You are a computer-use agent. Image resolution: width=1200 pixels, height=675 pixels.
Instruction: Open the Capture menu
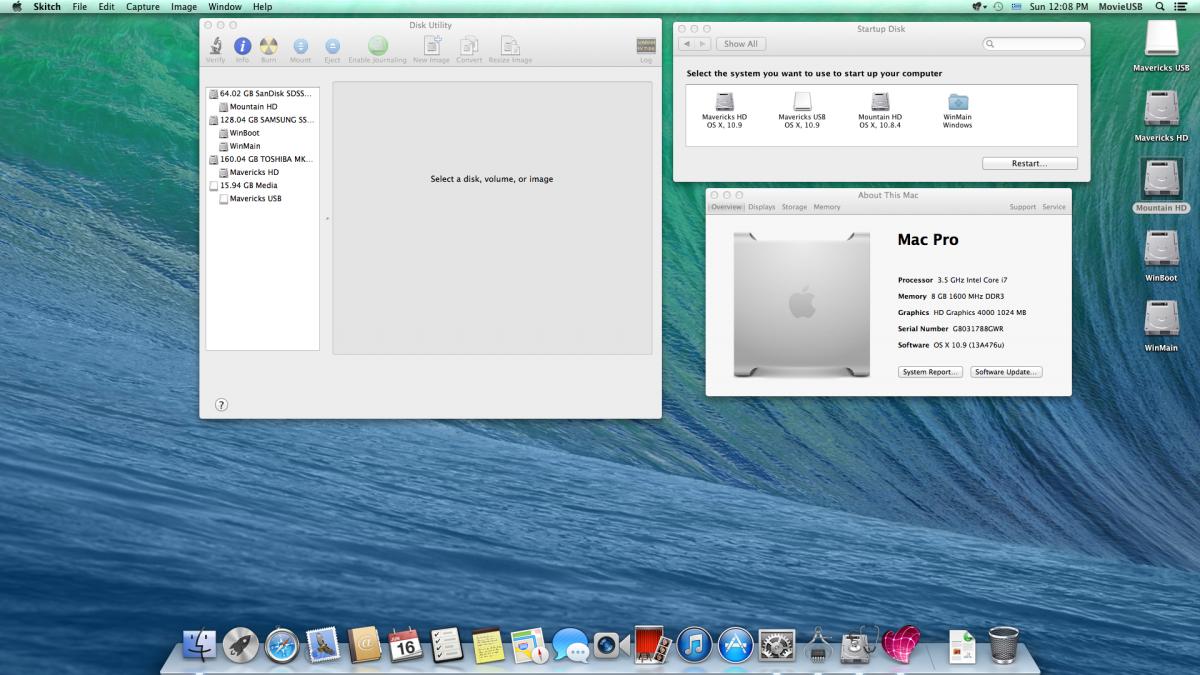point(143,6)
